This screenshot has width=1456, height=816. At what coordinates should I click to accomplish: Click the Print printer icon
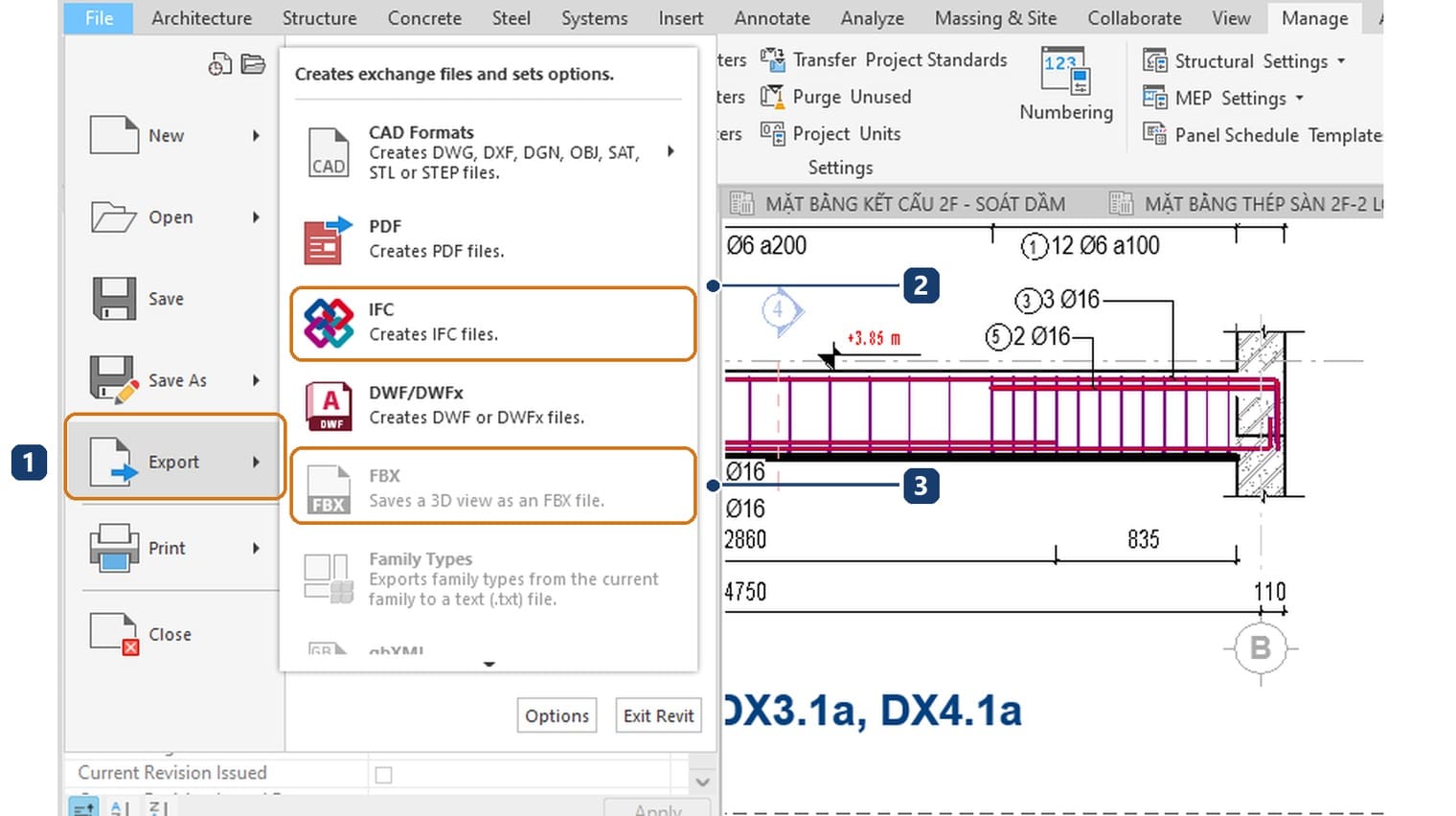[x=114, y=548]
